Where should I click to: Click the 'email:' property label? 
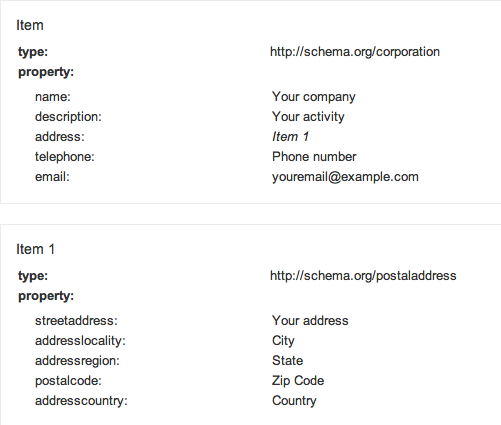(x=52, y=177)
